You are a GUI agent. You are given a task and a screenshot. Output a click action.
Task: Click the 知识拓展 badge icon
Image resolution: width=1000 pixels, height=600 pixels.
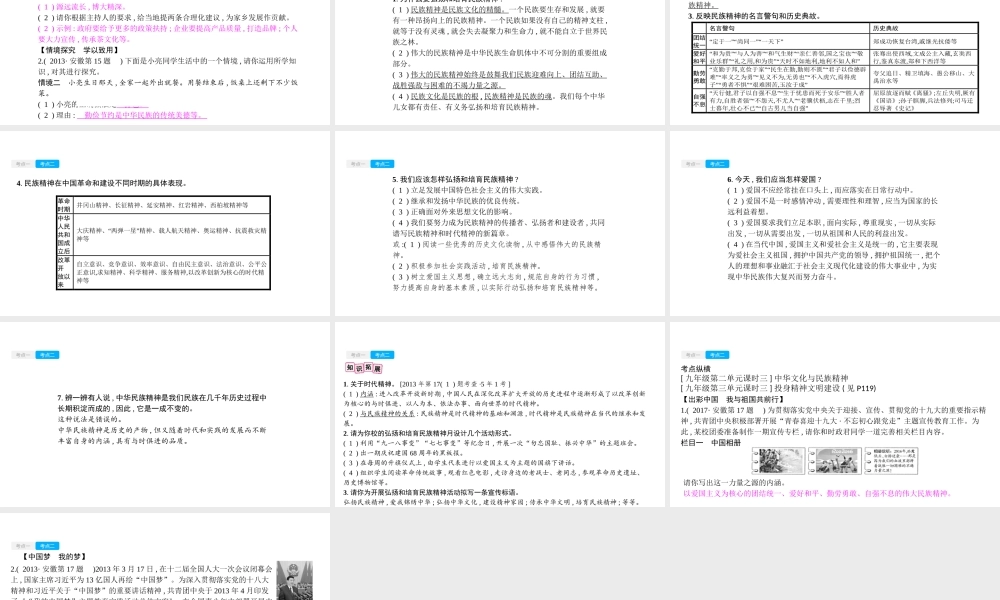(x=364, y=368)
